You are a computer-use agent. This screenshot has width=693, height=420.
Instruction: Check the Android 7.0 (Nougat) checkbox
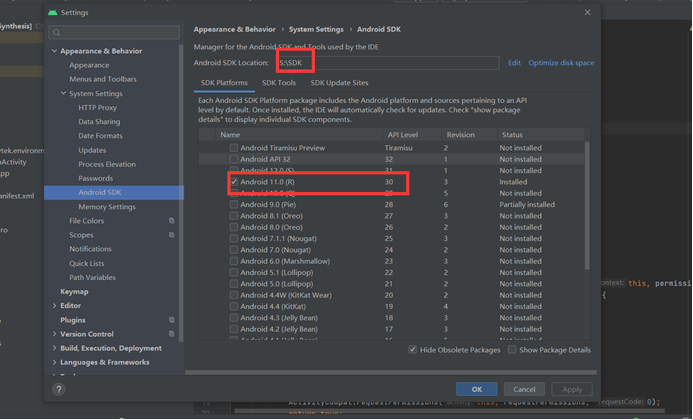point(234,250)
